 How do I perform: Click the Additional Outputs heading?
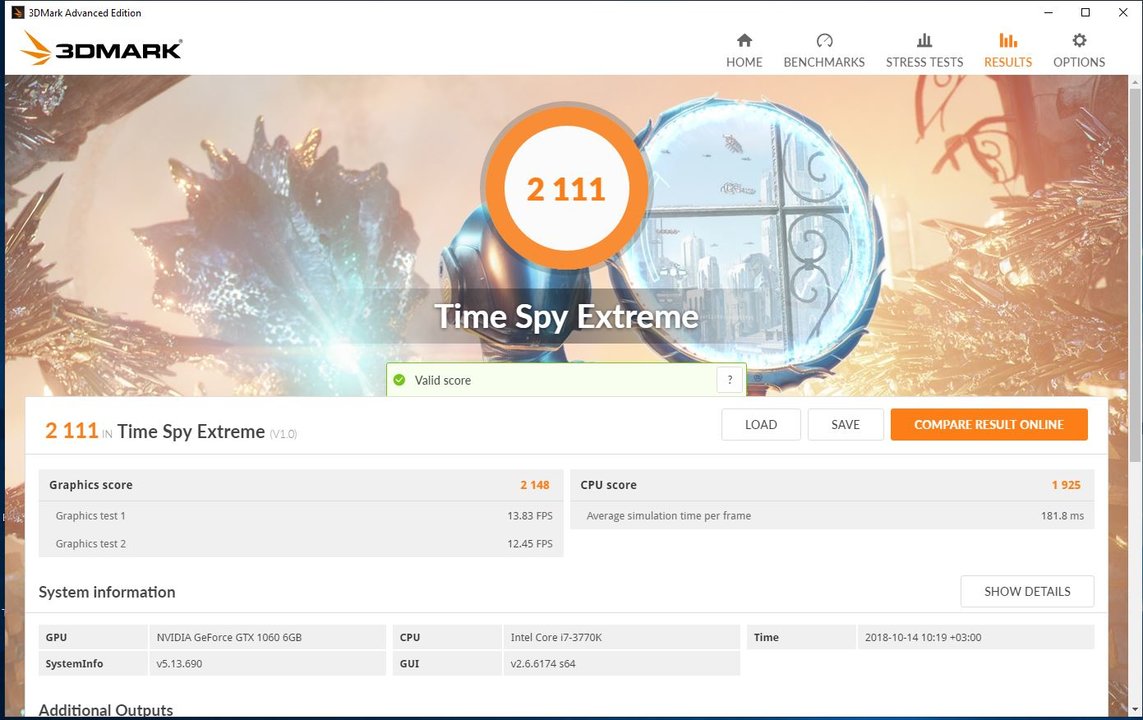[x=106, y=710]
